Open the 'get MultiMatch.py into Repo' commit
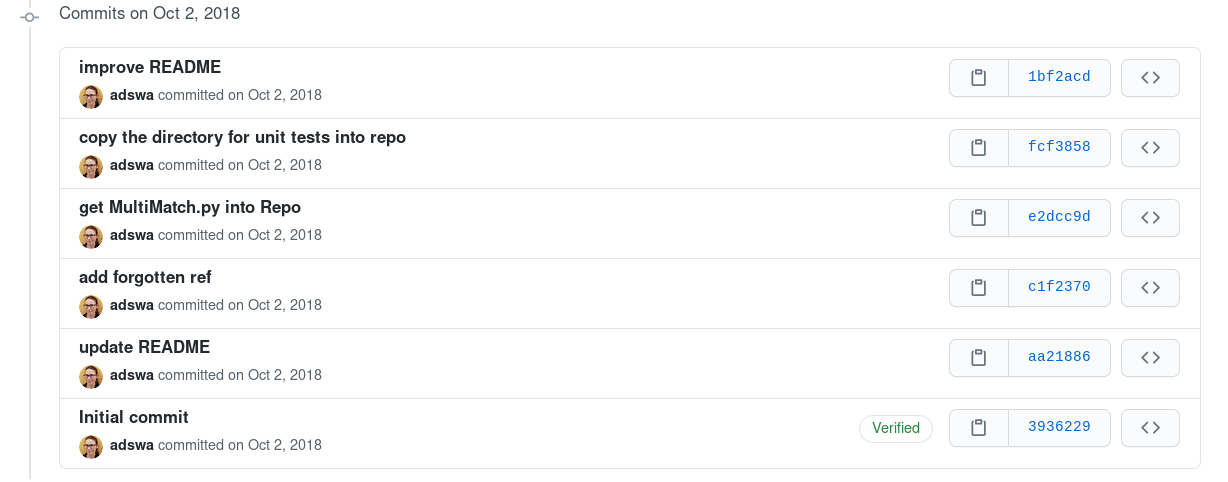This screenshot has height=482, width=1228. [190, 208]
